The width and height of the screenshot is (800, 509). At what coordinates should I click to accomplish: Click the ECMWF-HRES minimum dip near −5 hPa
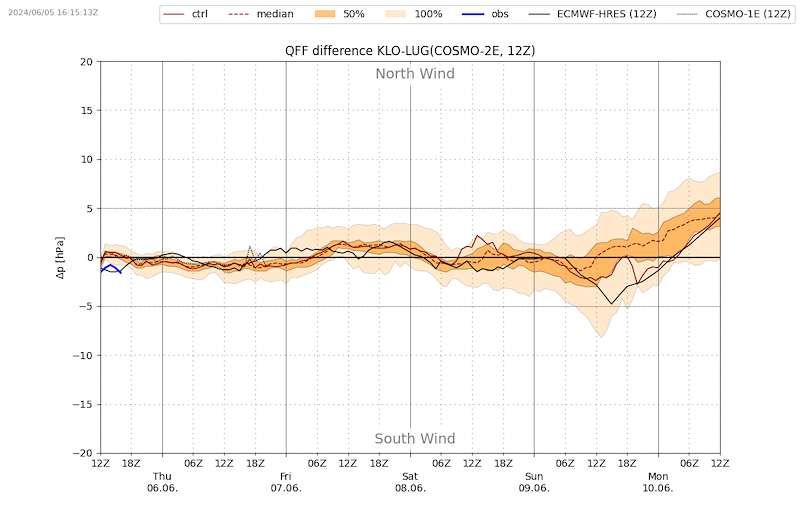click(611, 303)
